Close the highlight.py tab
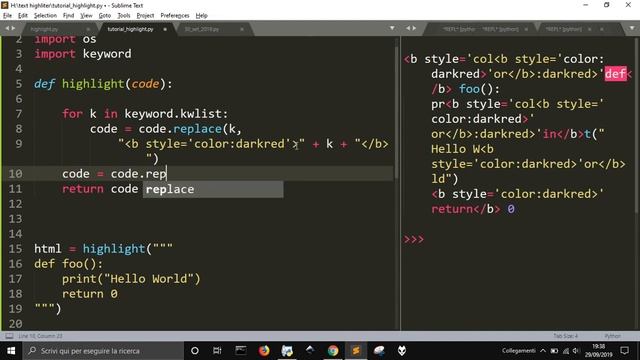The height and width of the screenshot is (360, 640). pos(88,29)
